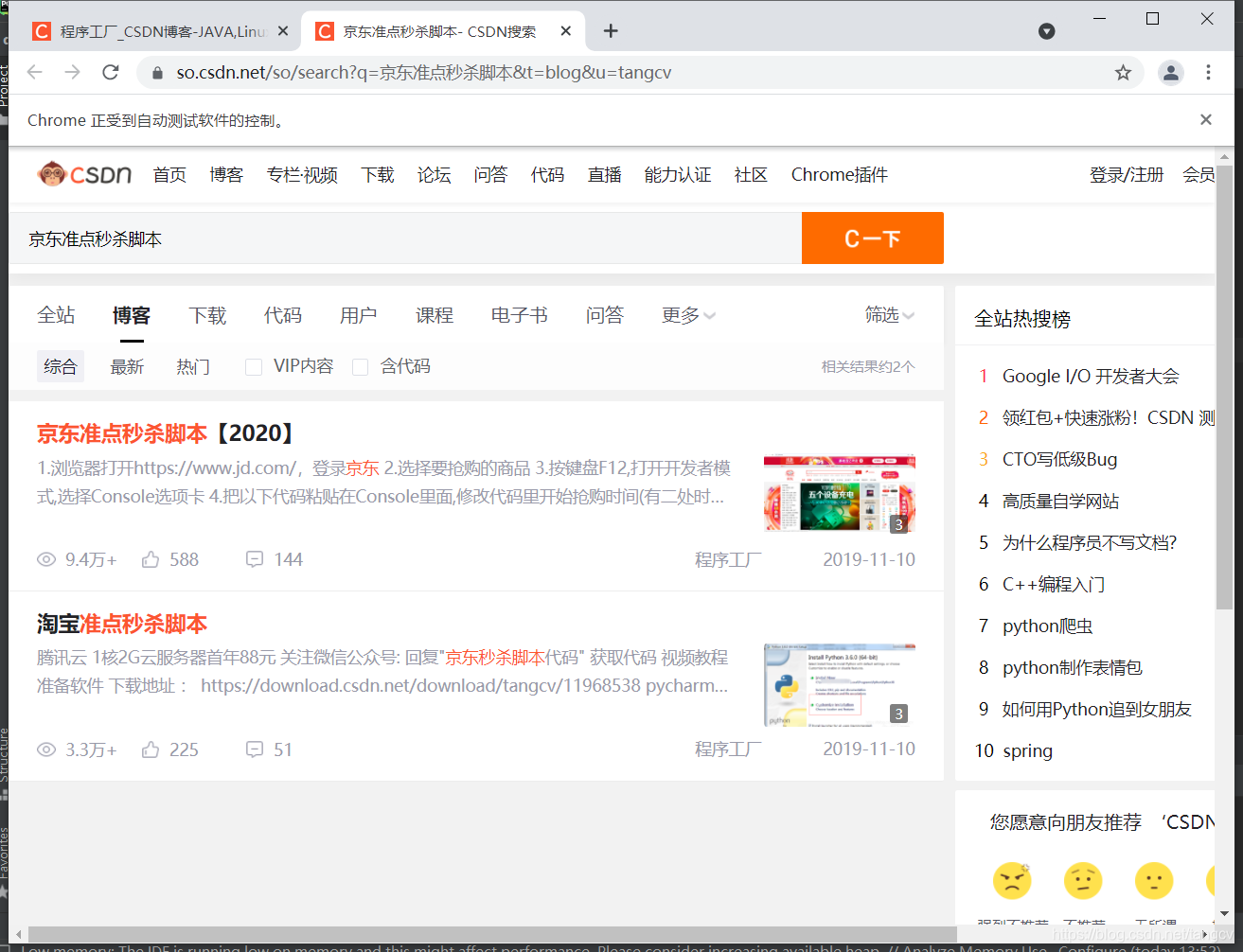Screen dimensions: 1243x952
Task: Expand the 更多 dropdown
Action: pyautogui.click(x=688, y=315)
